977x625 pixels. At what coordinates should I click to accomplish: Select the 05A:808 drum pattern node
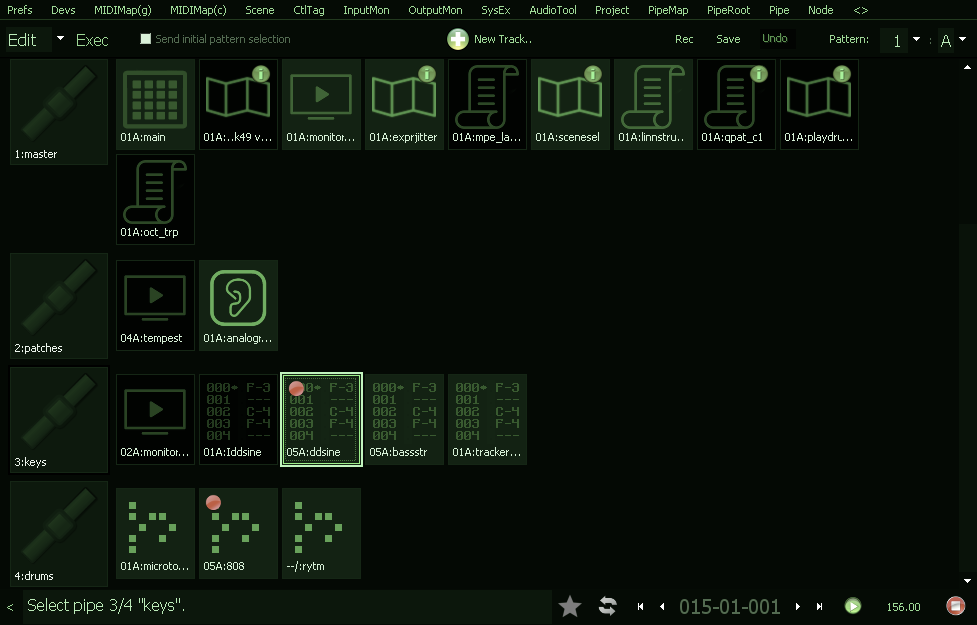pyautogui.click(x=238, y=532)
